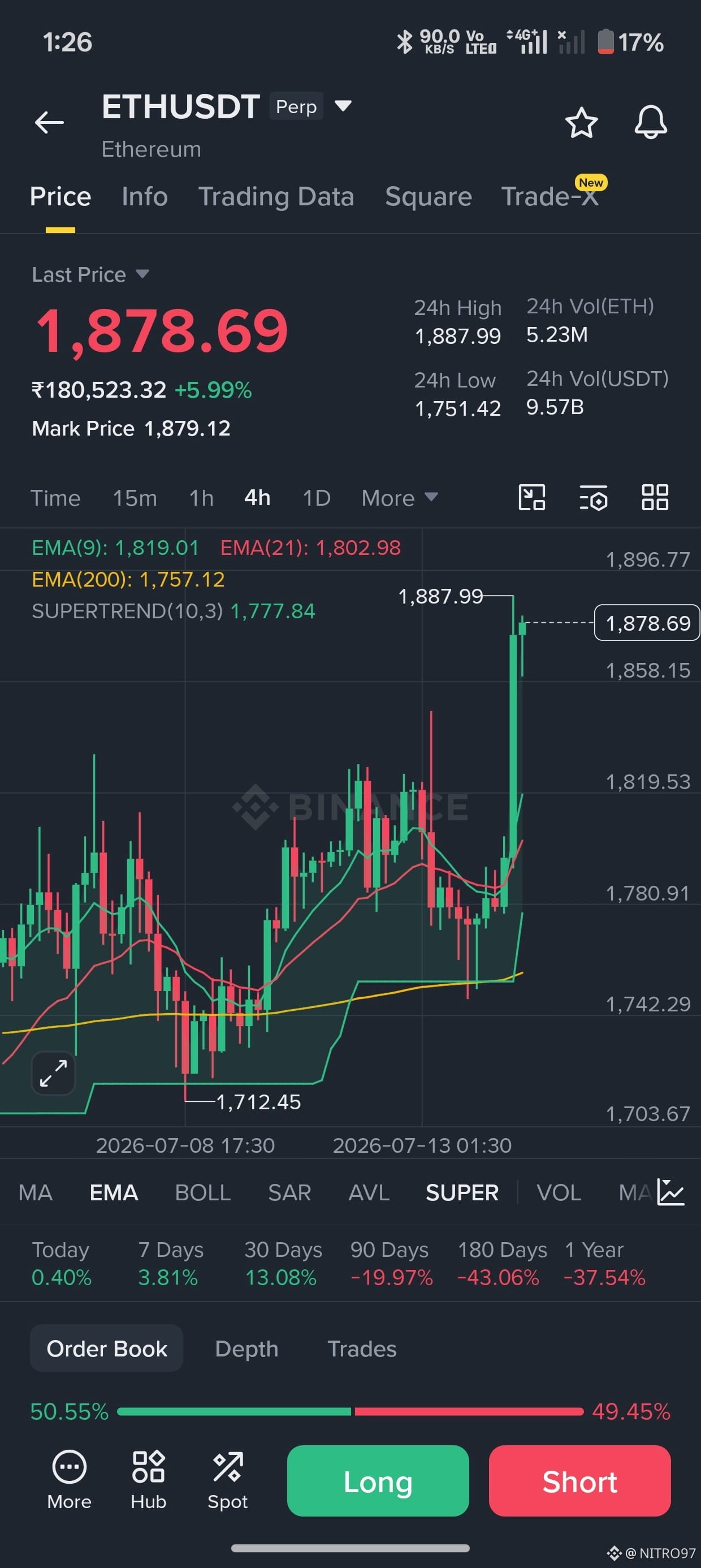Tap the 4G signal strength icon
The image size is (701, 1568).
point(528,42)
